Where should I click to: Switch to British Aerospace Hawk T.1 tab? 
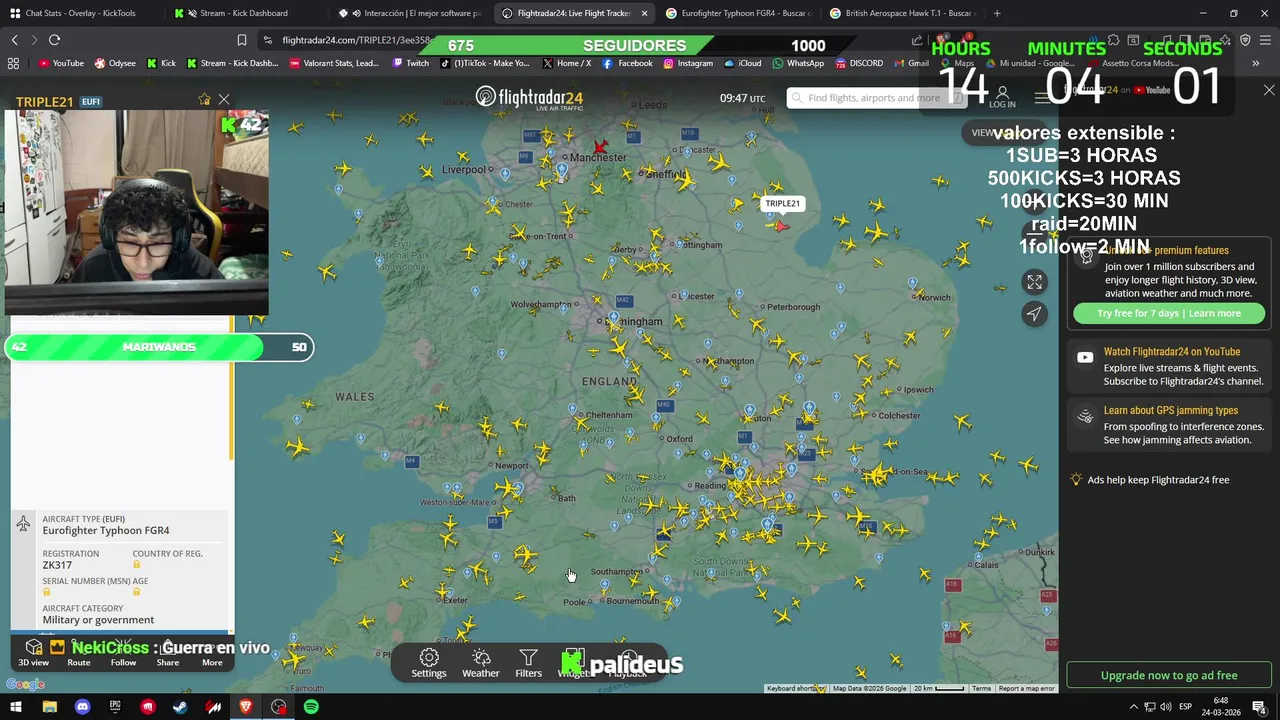click(x=903, y=13)
